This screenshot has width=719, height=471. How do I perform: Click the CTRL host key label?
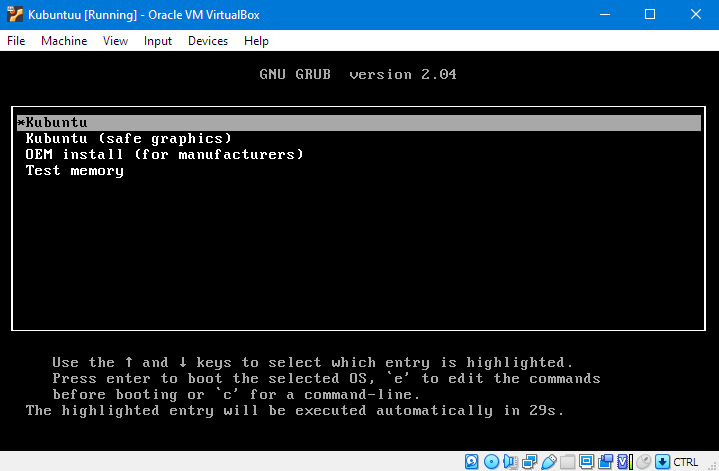686,462
